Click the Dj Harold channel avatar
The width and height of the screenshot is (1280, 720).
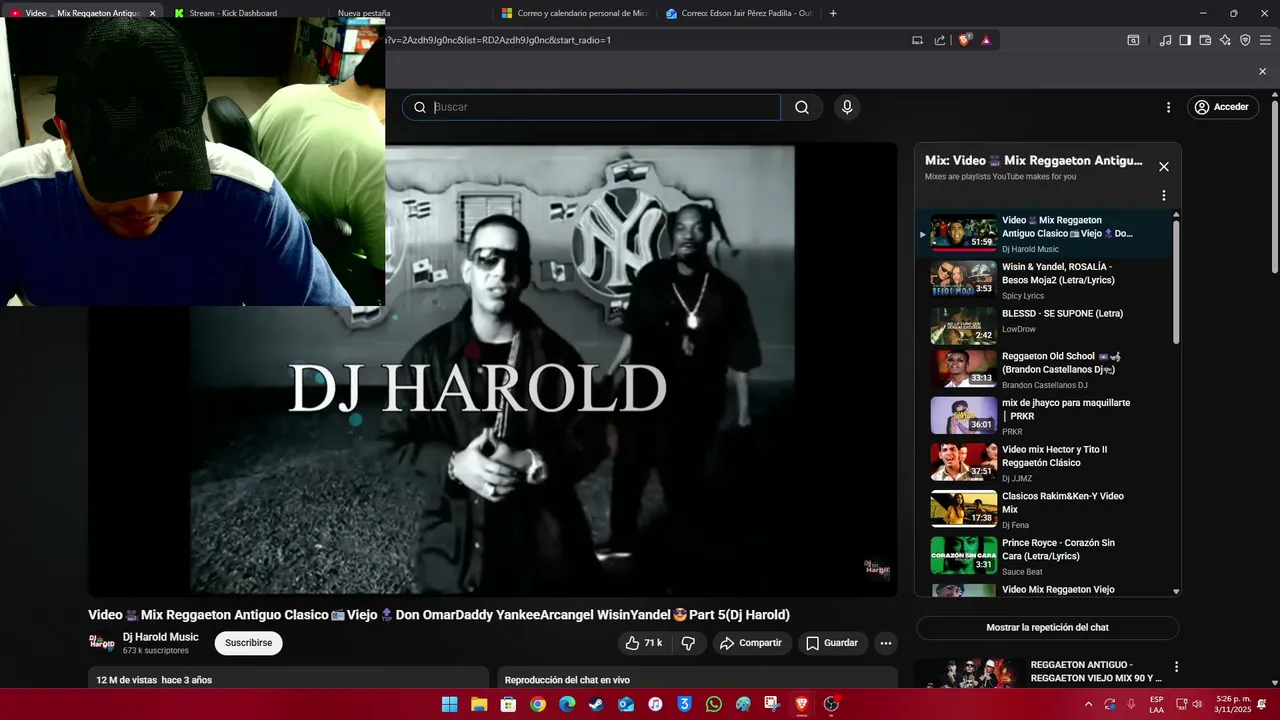(102, 643)
